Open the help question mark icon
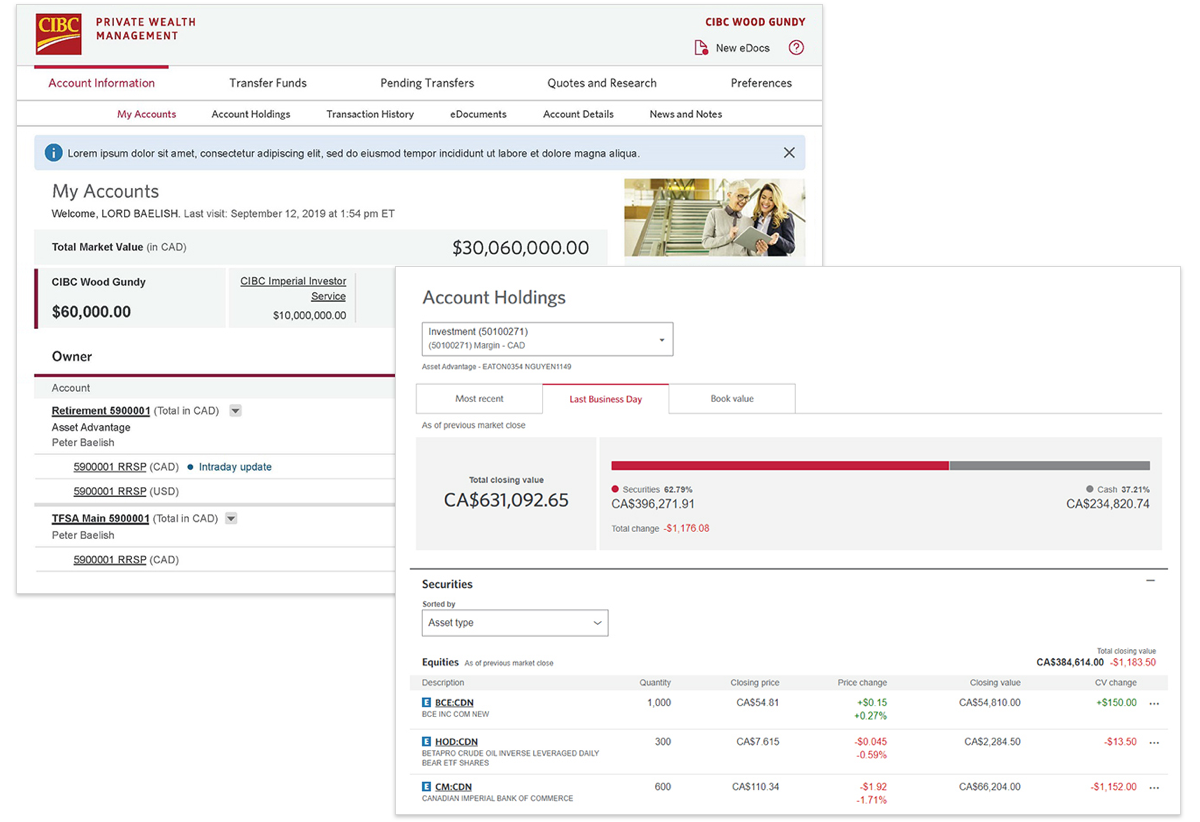Viewport: 1200px width, 822px height. [x=795, y=47]
